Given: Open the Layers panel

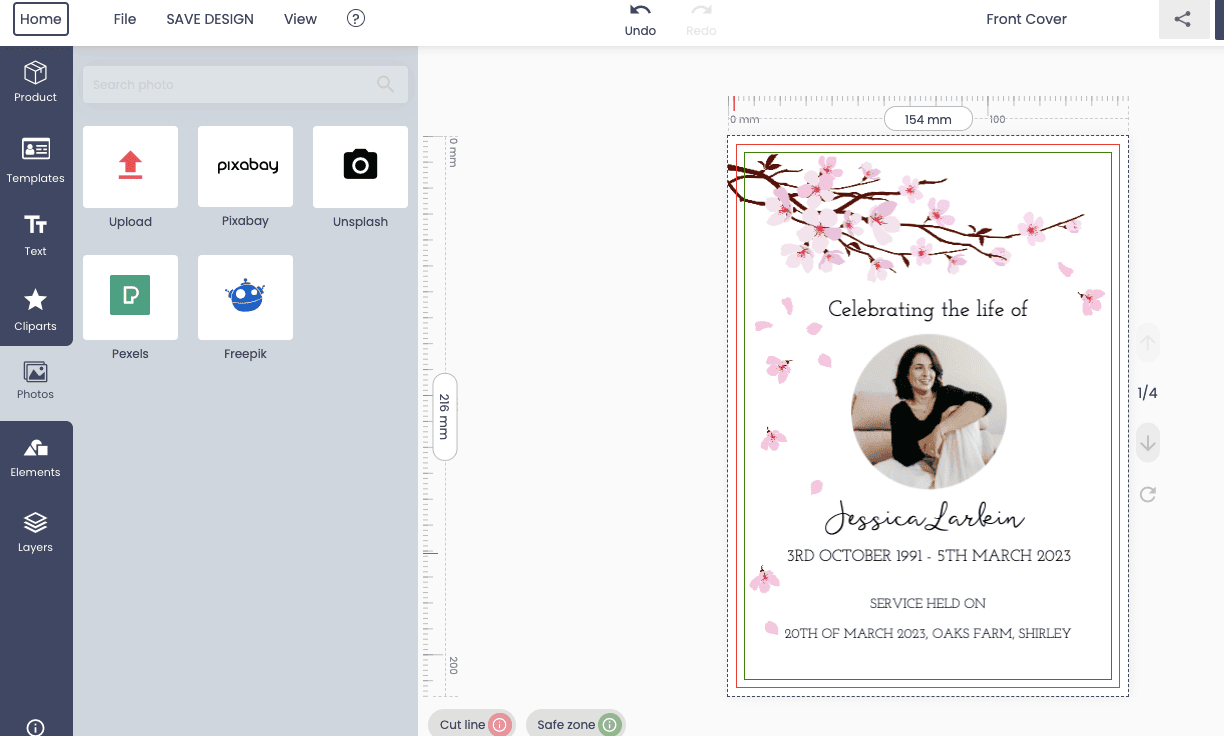Looking at the screenshot, I should [36, 531].
